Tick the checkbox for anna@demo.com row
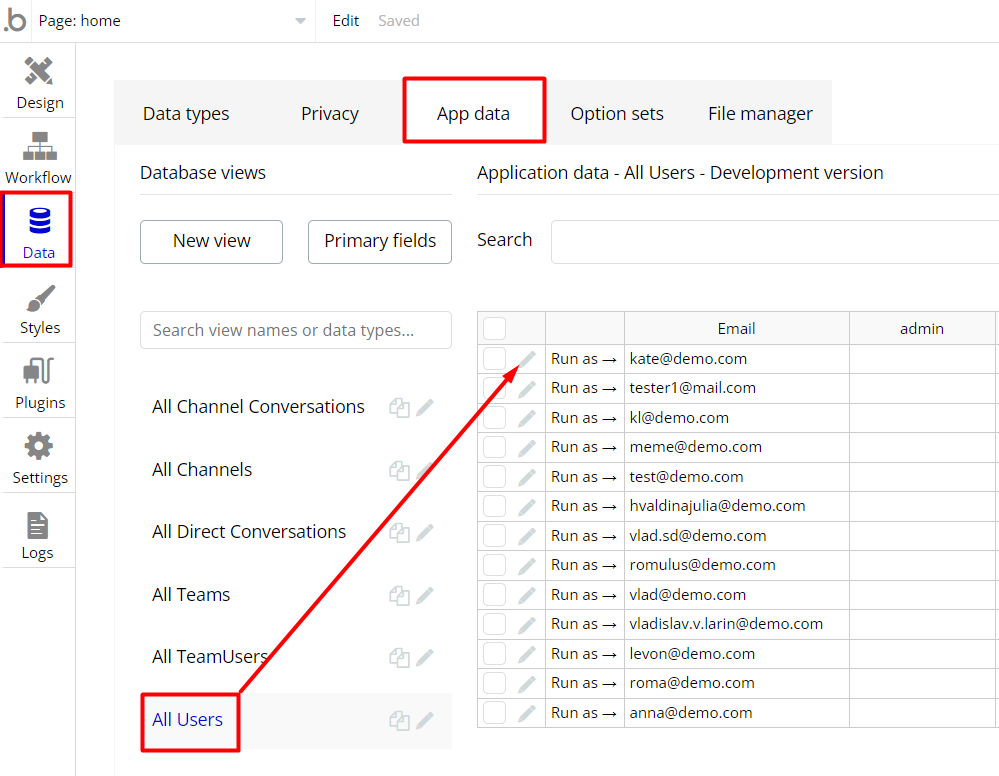The width and height of the screenshot is (999, 776). (494, 713)
